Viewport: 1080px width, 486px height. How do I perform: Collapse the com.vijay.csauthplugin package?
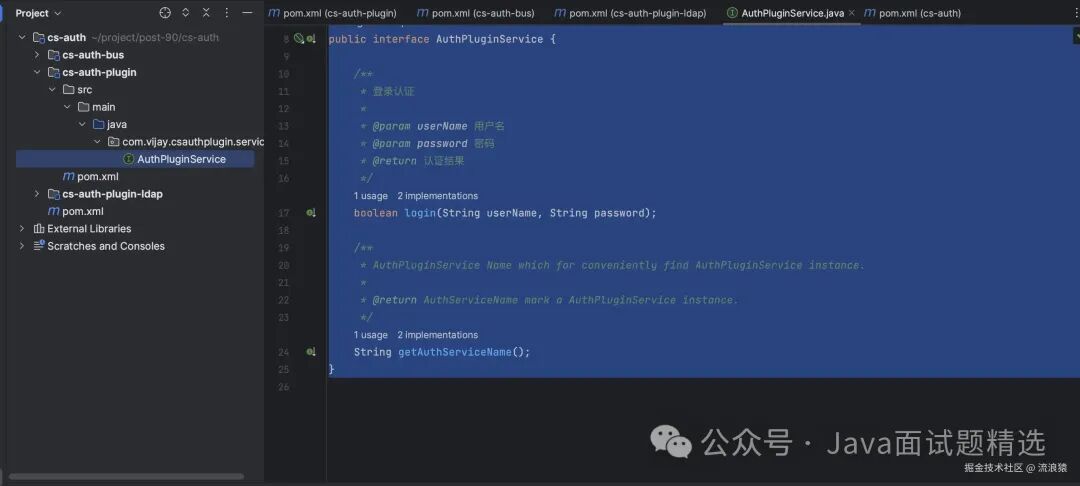[x=98, y=142]
